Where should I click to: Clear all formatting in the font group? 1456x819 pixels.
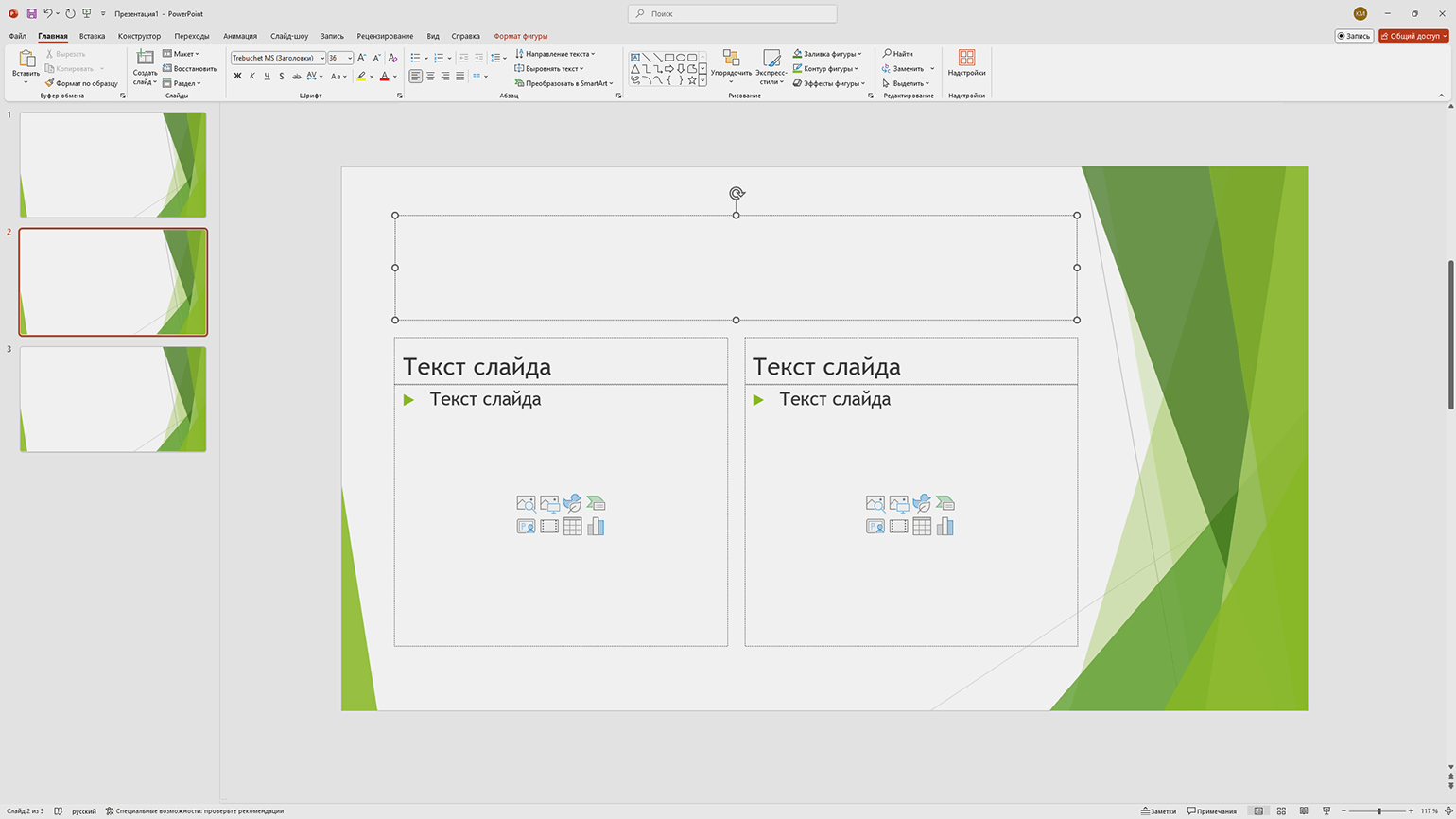(x=393, y=58)
